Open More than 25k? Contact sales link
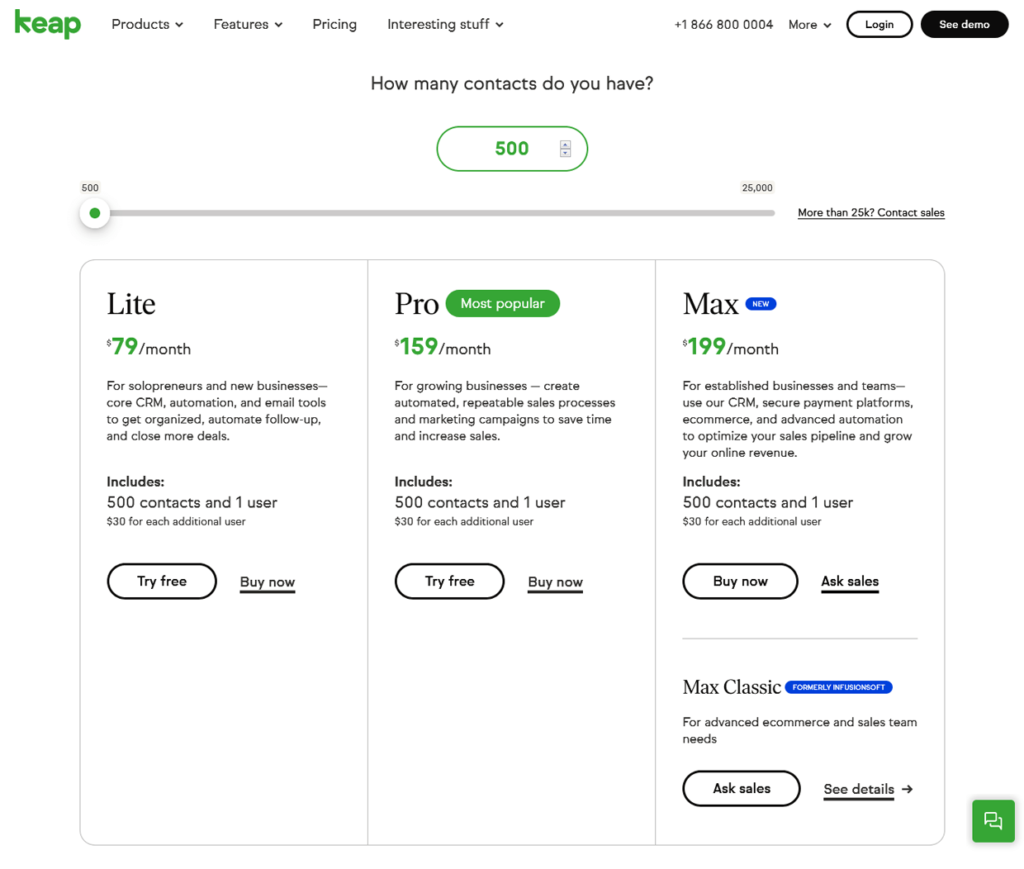This screenshot has width=1024, height=869. 871,213
